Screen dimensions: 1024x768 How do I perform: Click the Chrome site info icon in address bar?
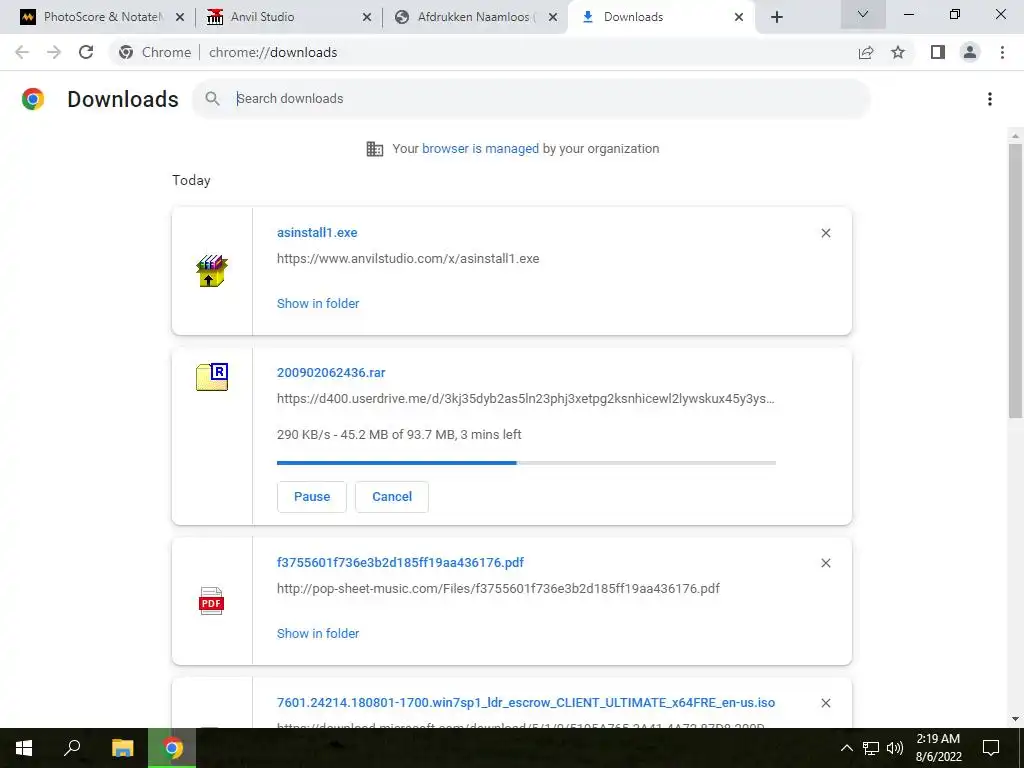126,52
